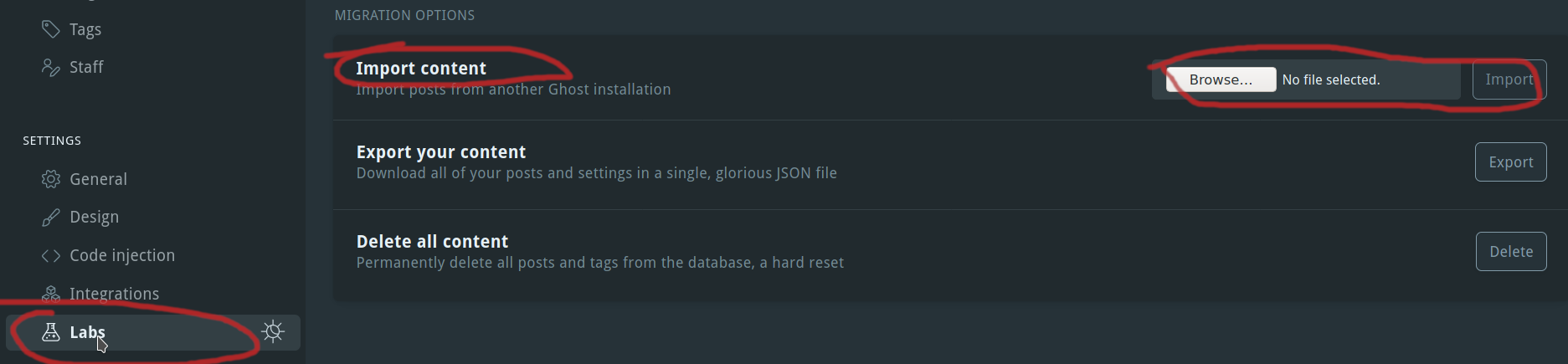Click the Delete all content button
1568x364 pixels.
[x=1511, y=252]
